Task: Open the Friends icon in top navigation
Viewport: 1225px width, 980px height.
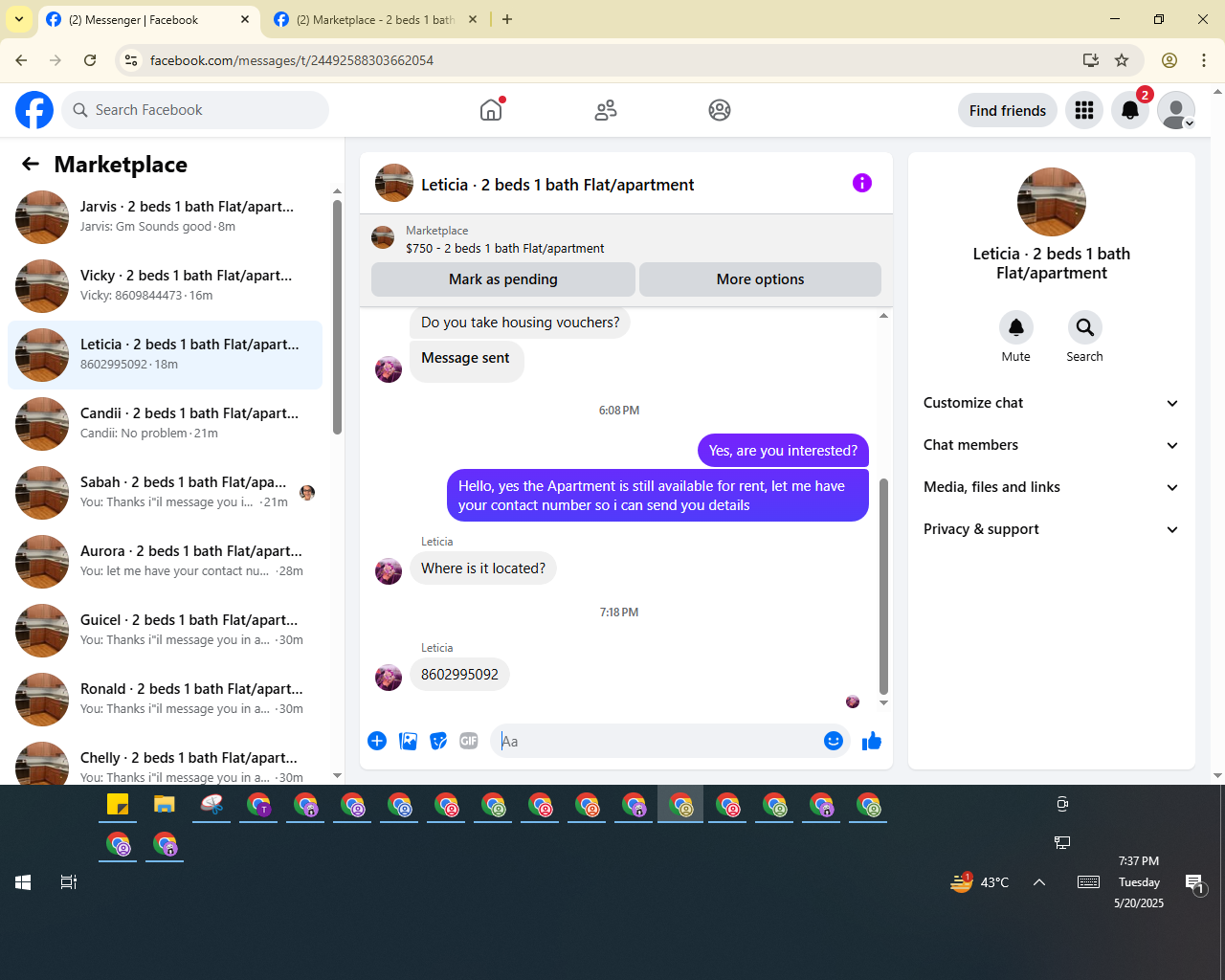Action: coord(606,110)
